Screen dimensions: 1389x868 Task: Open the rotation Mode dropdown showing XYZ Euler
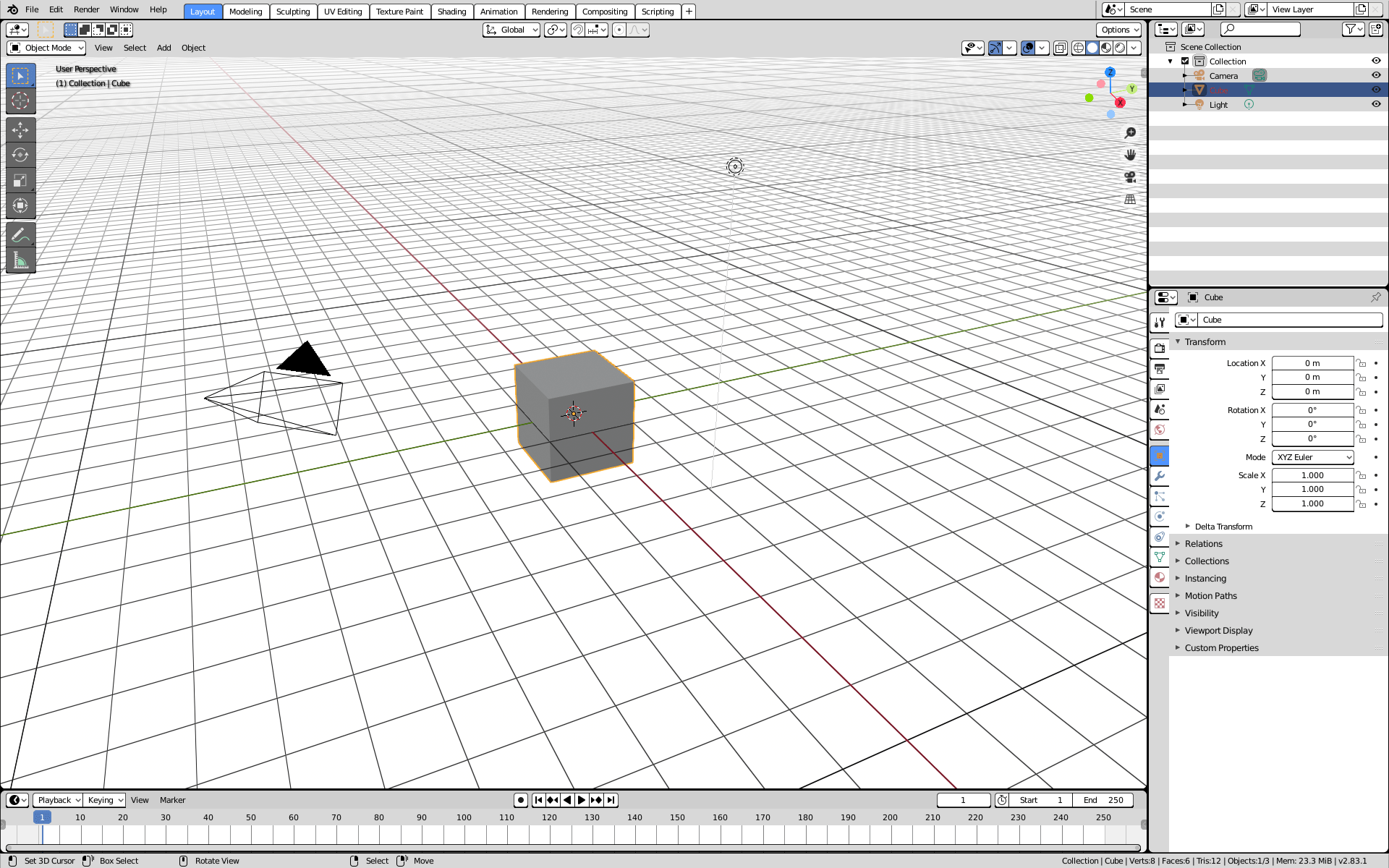[1312, 457]
